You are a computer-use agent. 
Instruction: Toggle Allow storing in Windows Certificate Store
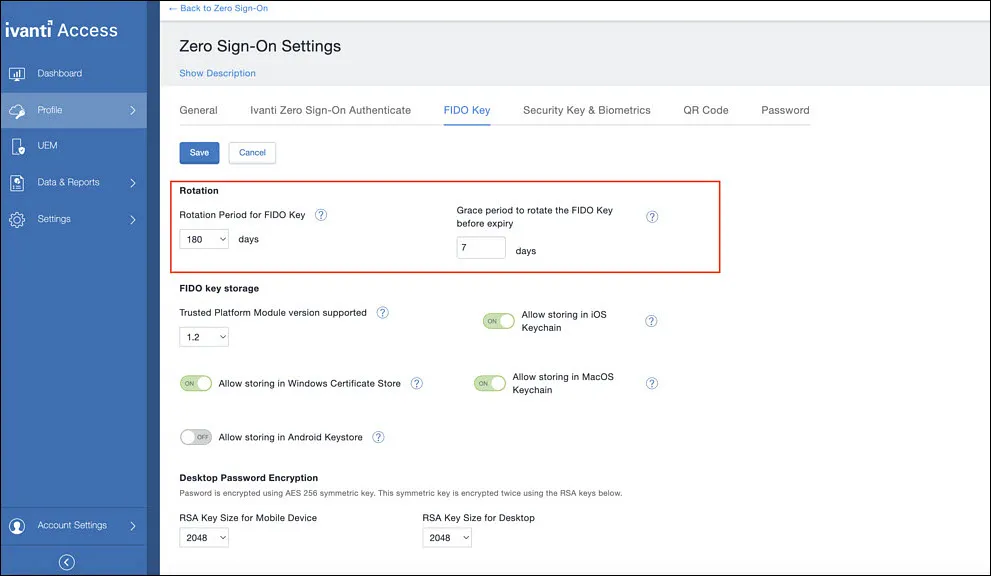tap(196, 383)
